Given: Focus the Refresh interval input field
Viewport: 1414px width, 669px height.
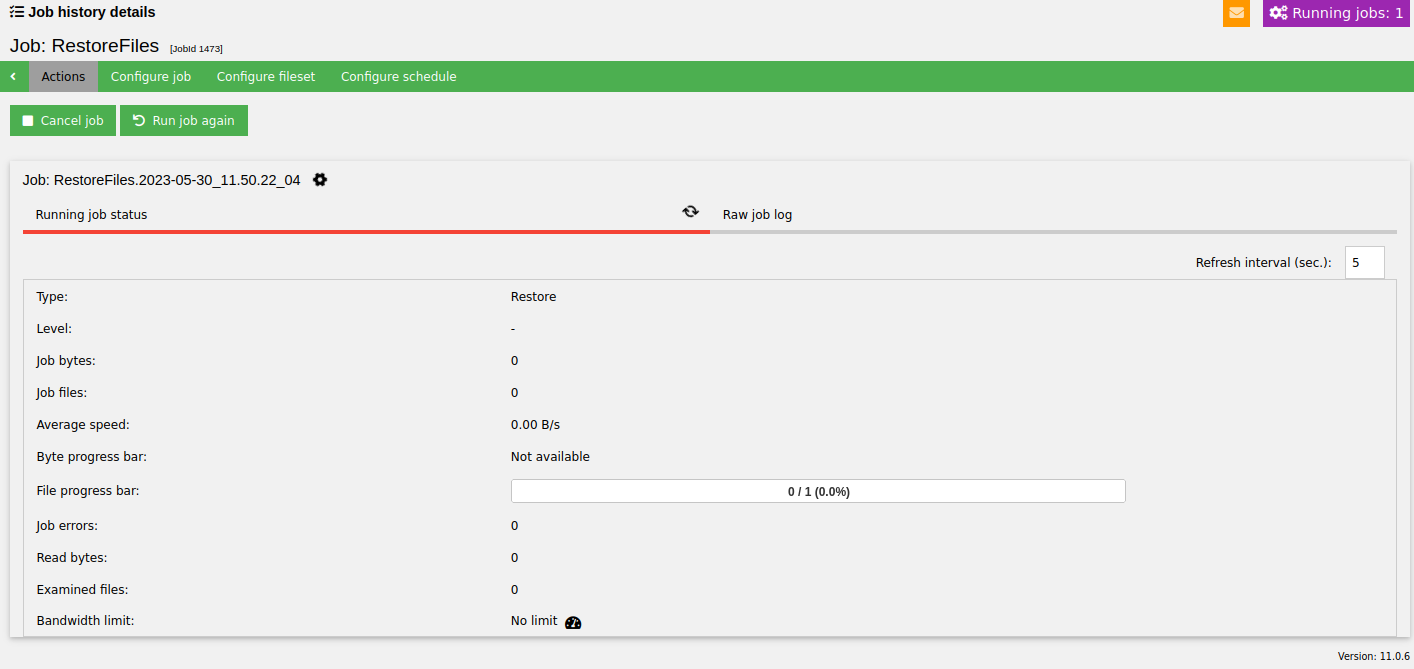Looking at the screenshot, I should pos(1364,263).
